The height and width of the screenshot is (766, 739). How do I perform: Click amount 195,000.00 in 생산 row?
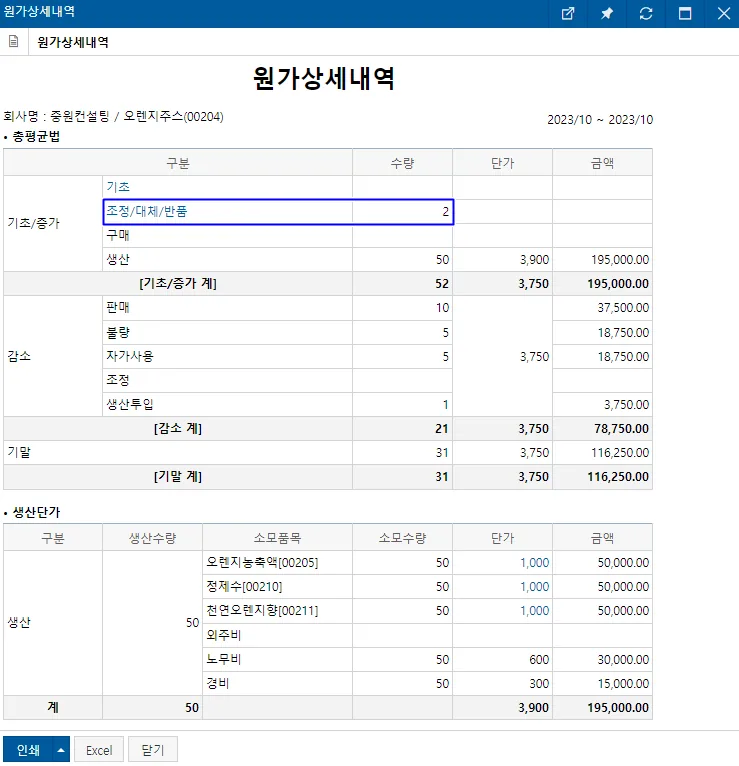click(620, 259)
